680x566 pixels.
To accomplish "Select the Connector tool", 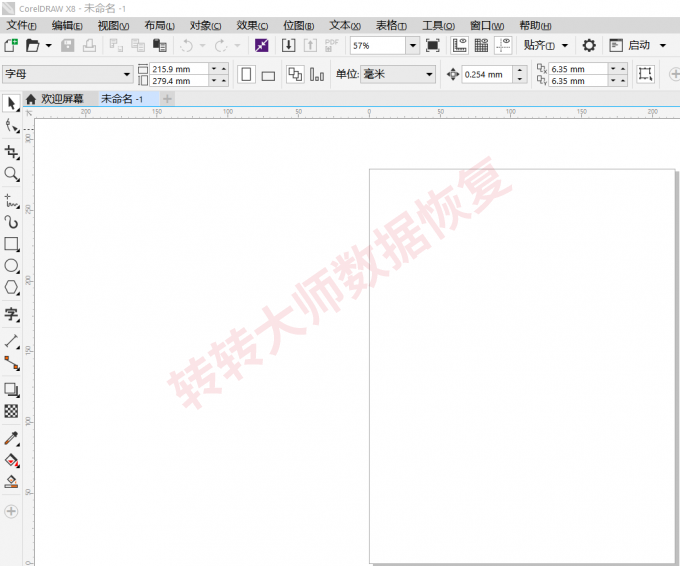I will tap(11, 363).
